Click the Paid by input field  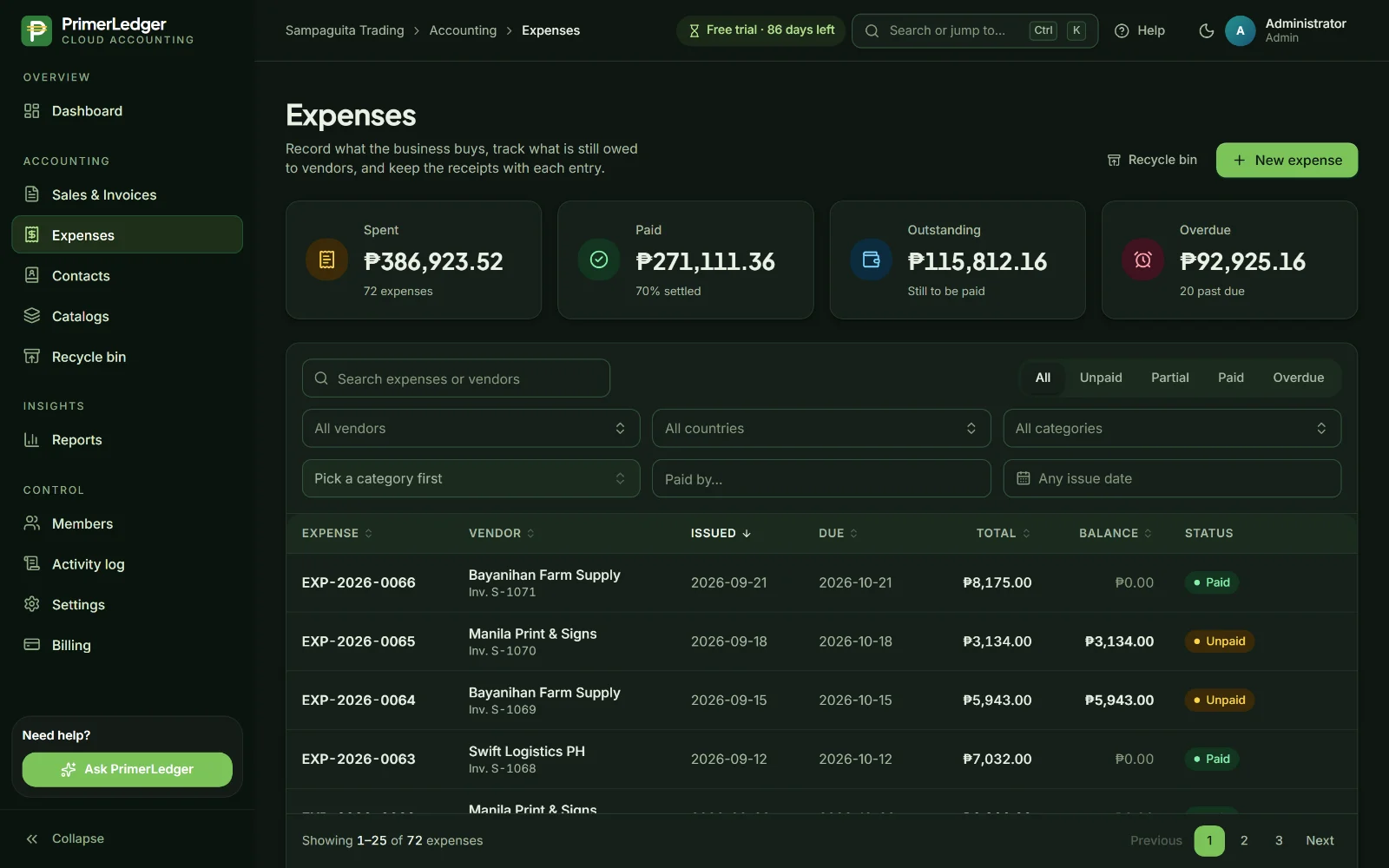tap(821, 478)
